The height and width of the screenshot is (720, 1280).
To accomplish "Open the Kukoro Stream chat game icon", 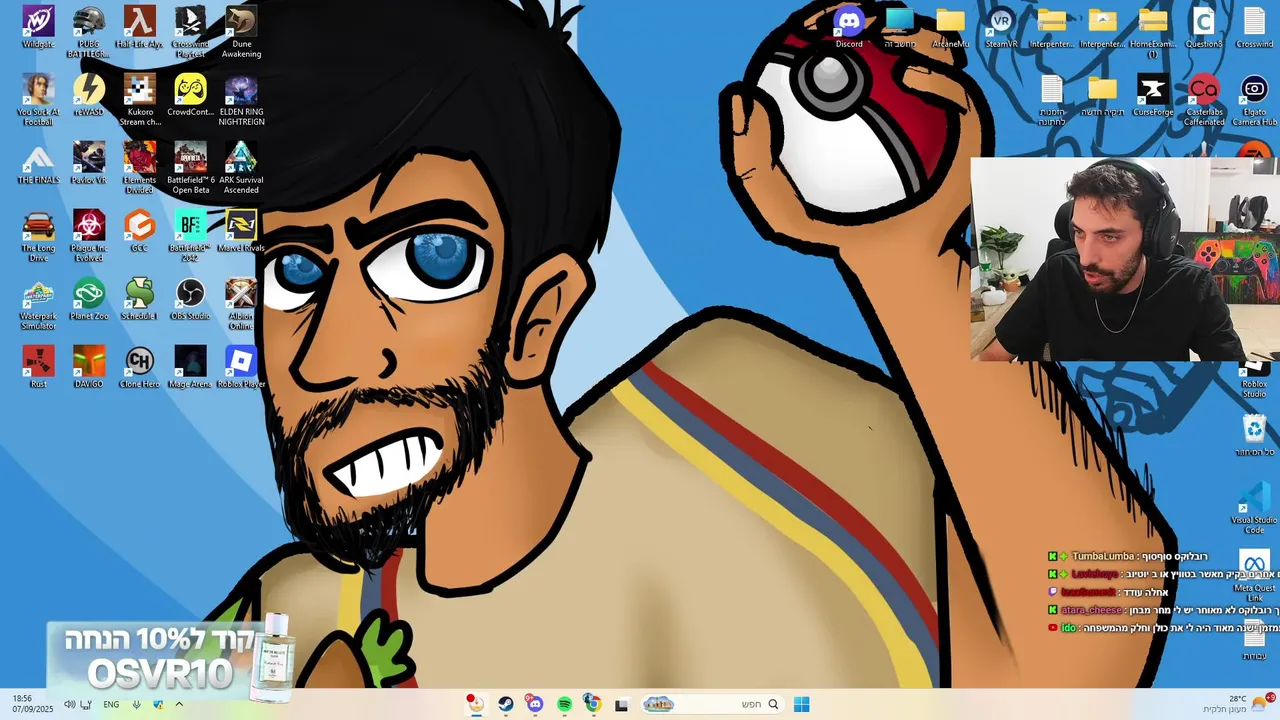I will pos(139,99).
